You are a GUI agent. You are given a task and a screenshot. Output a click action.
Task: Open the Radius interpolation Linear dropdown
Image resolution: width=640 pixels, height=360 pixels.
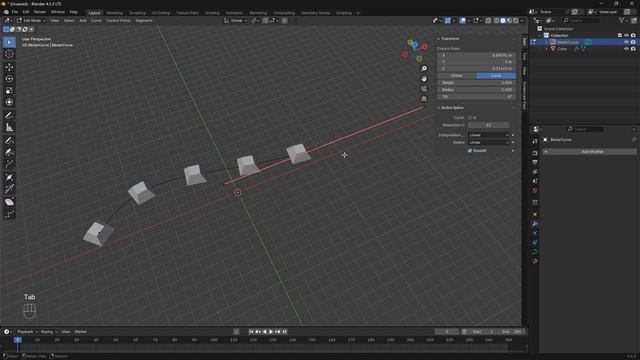tap(489, 142)
